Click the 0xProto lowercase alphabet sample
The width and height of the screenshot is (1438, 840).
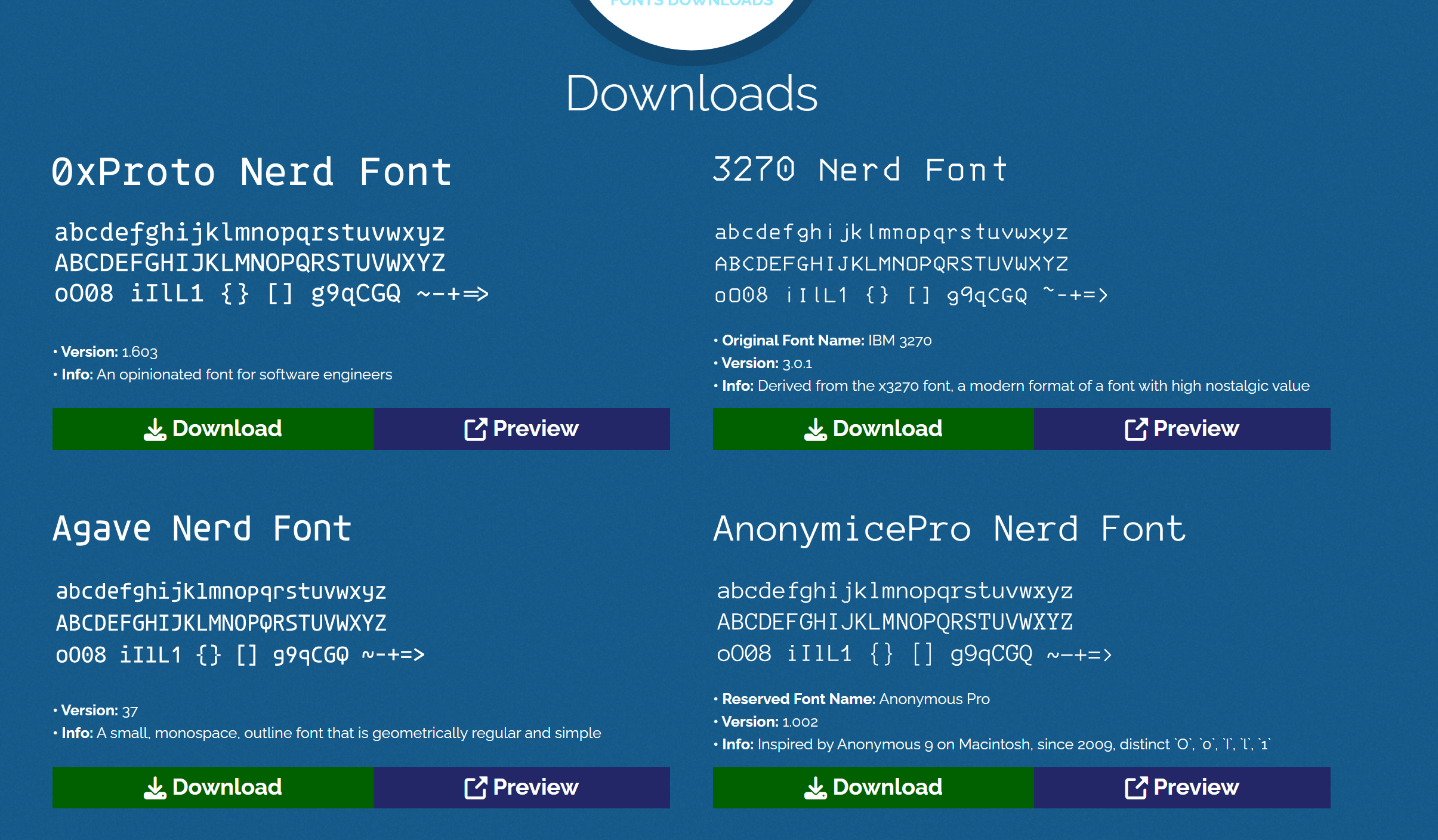coord(250,233)
